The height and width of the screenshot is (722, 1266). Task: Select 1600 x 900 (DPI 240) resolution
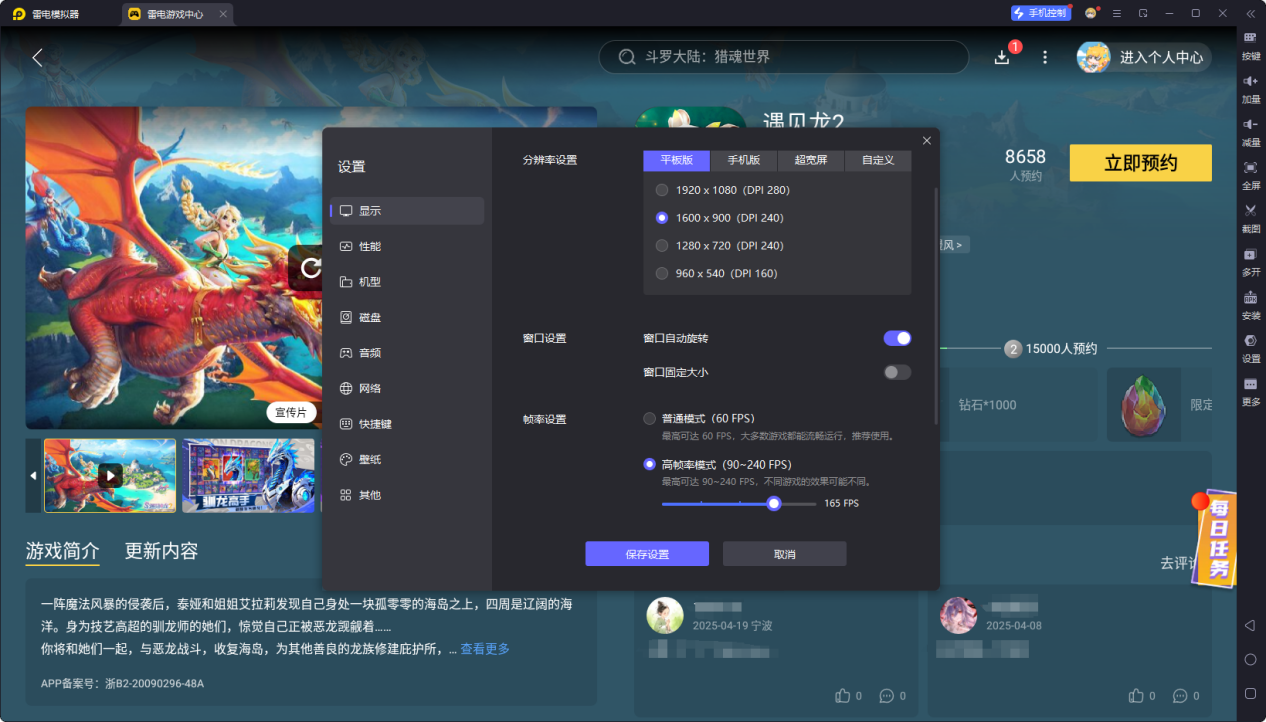pos(719,218)
